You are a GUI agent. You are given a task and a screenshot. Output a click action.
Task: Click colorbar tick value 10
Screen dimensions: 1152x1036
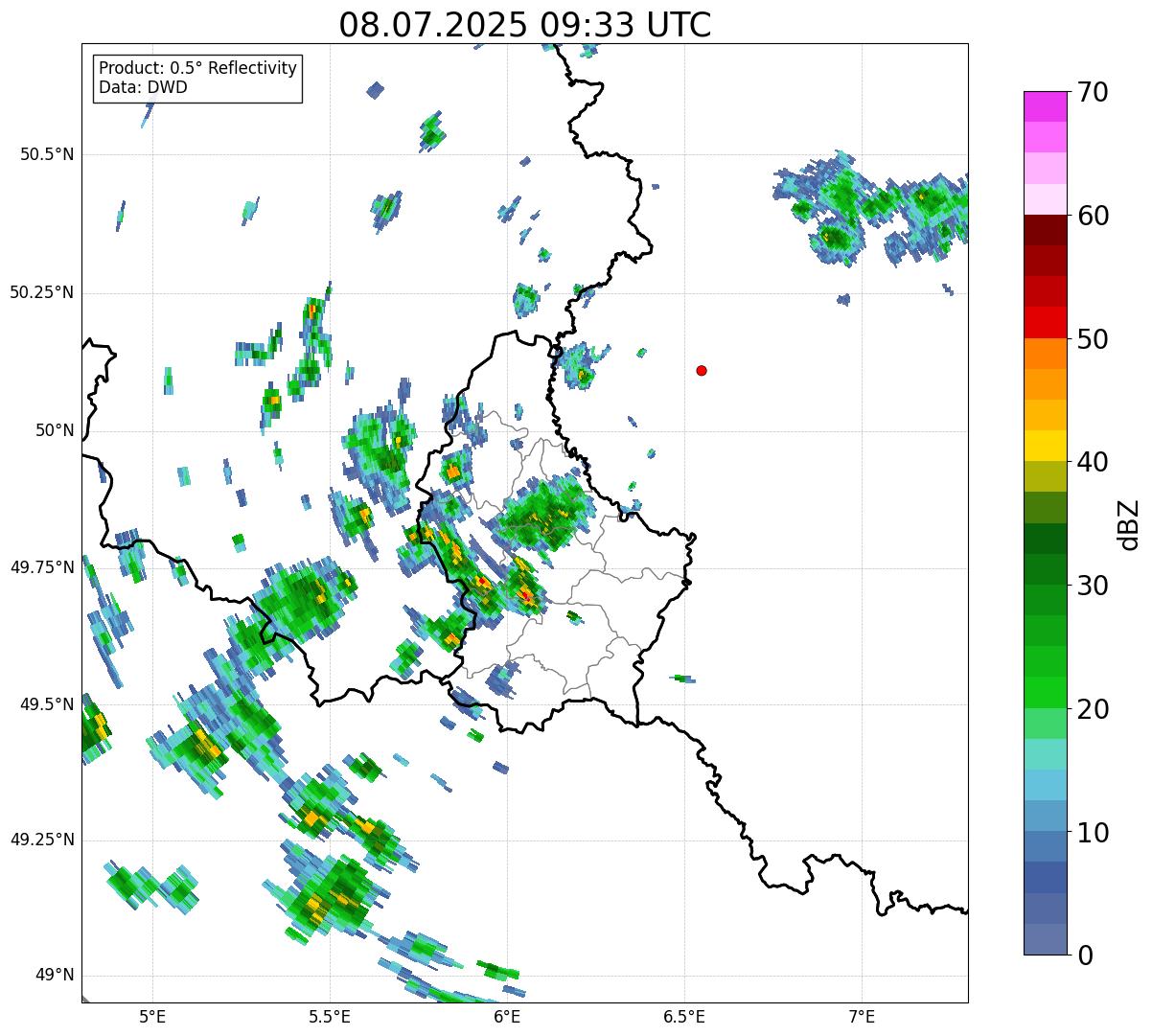tap(1093, 832)
